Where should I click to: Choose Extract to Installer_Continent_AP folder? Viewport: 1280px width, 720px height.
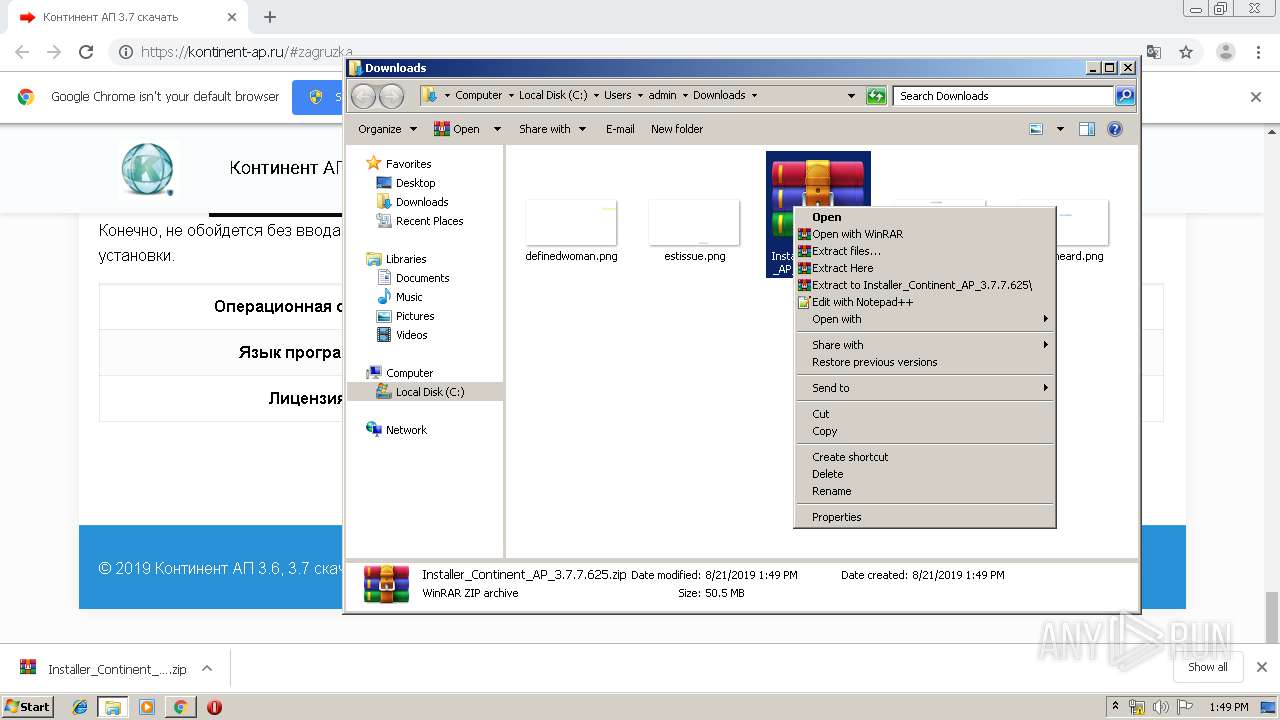tap(924, 285)
